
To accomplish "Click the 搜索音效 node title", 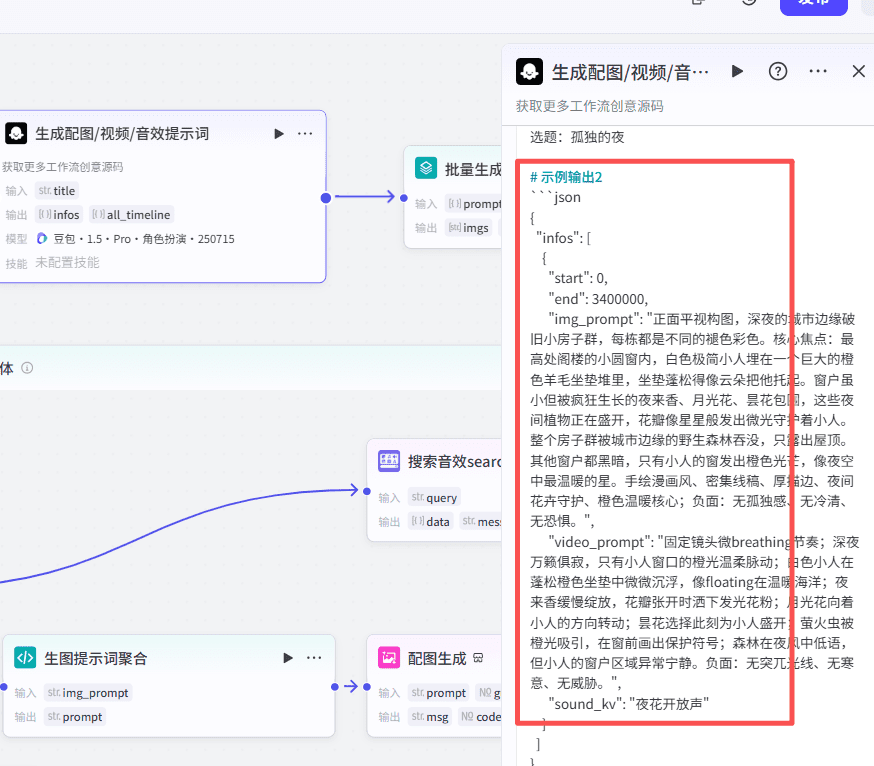I will point(454,462).
